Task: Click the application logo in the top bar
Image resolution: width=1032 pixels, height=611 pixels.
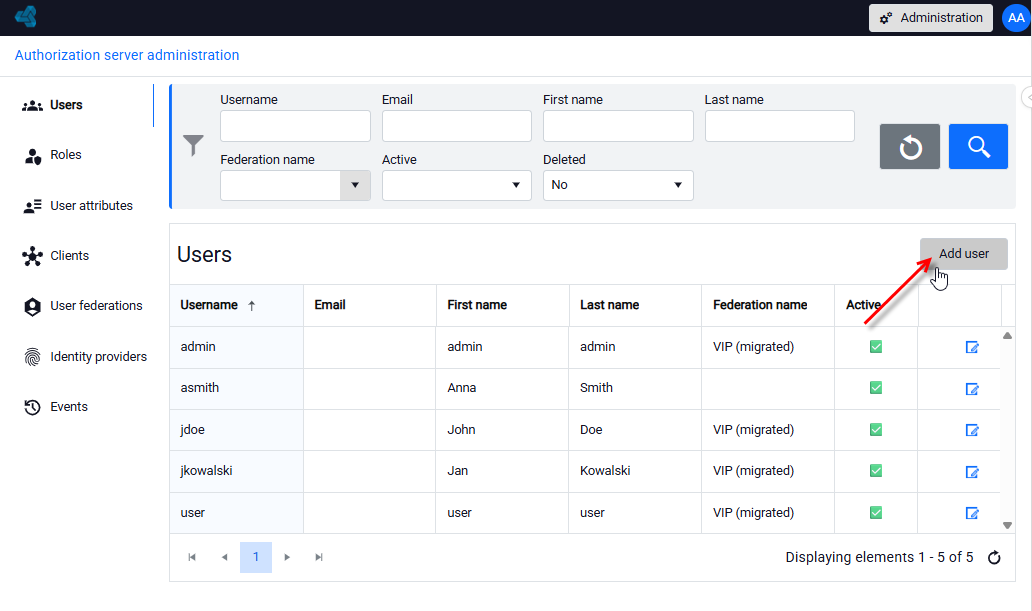Action: [26, 16]
